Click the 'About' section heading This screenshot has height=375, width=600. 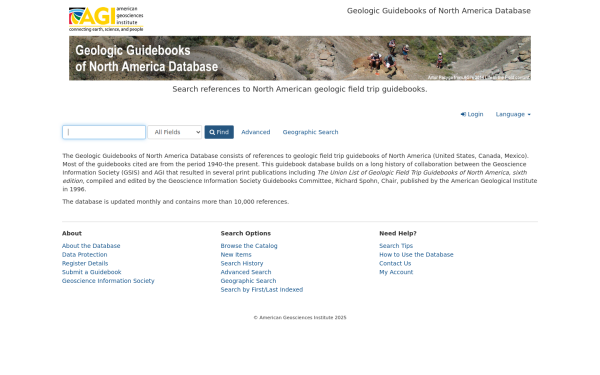(72, 233)
